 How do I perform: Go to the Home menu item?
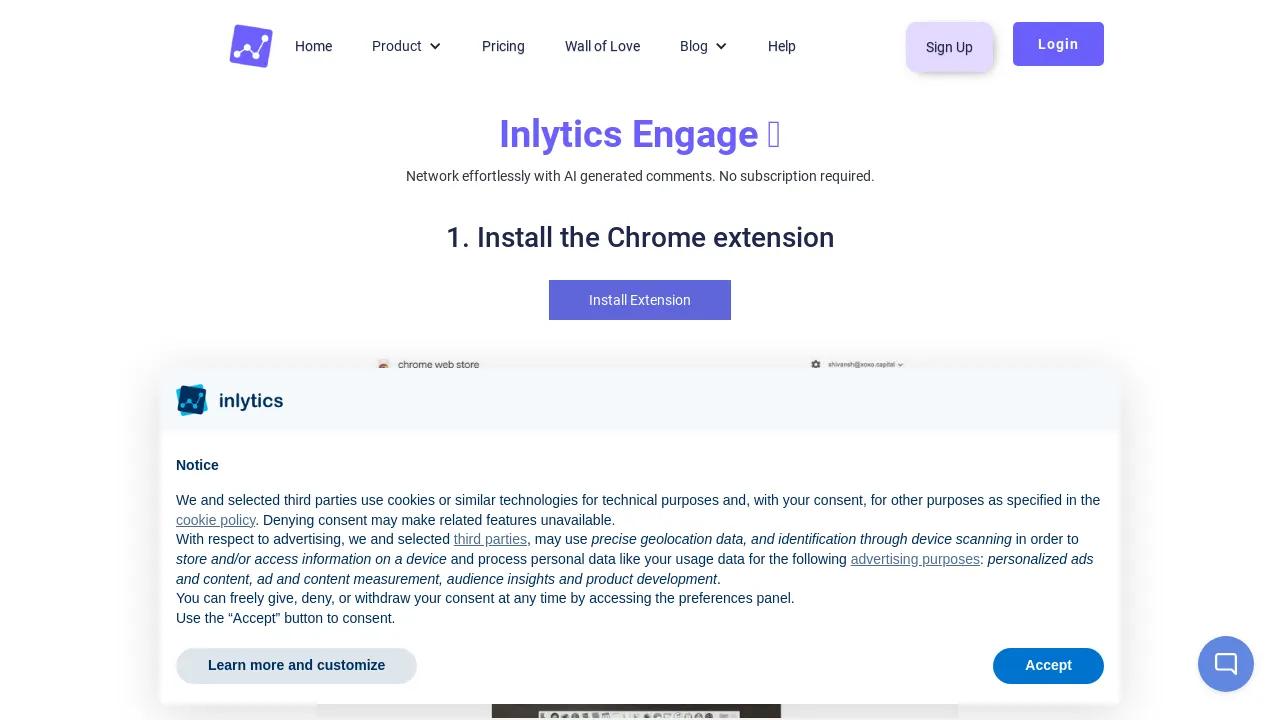coord(313,46)
